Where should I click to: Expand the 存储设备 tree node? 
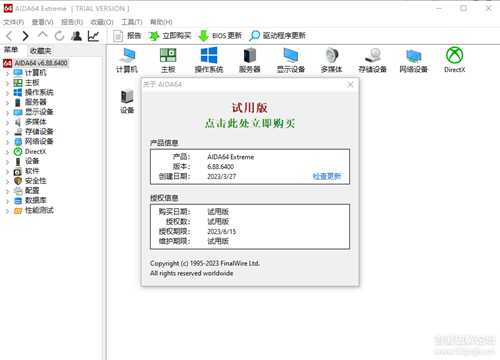pos(7,132)
